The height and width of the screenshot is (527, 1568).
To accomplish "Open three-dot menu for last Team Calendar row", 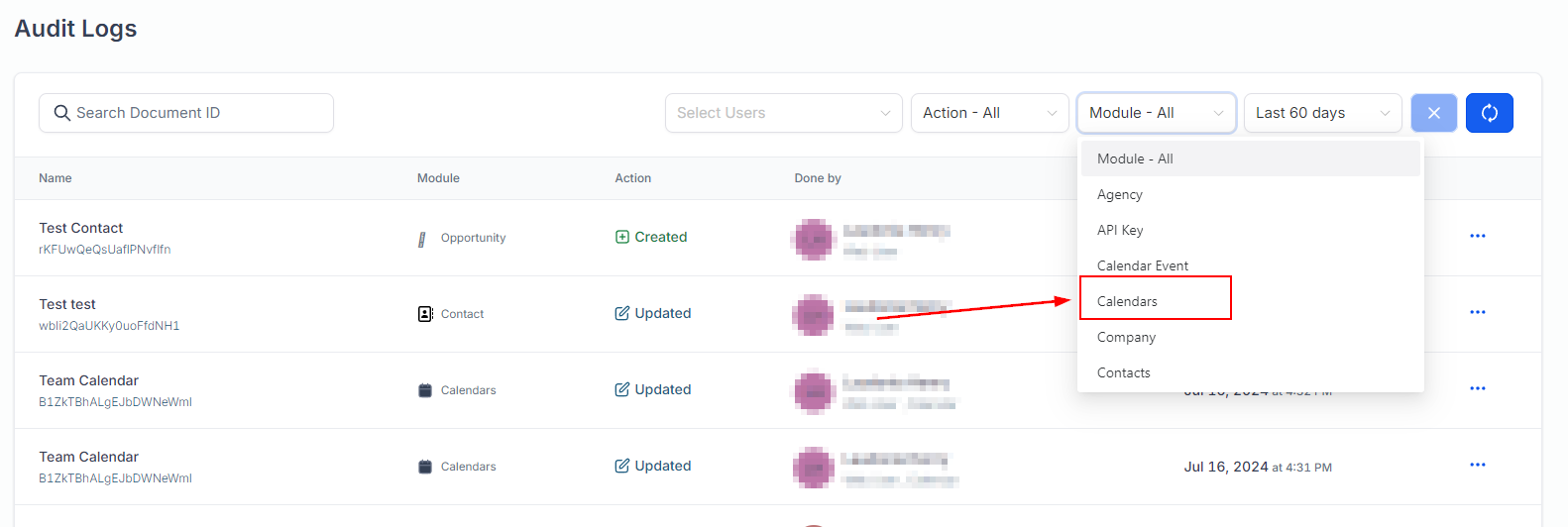I will point(1477,465).
